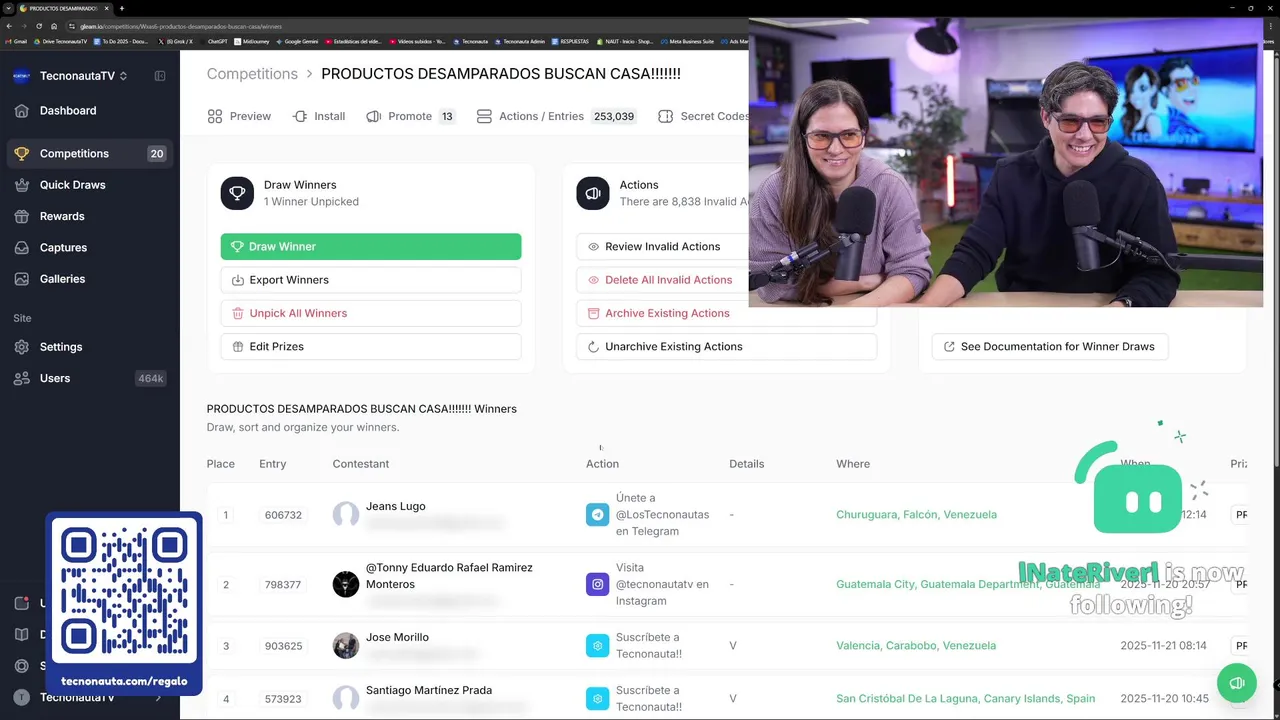Go to the Dashboard page

click(90, 111)
